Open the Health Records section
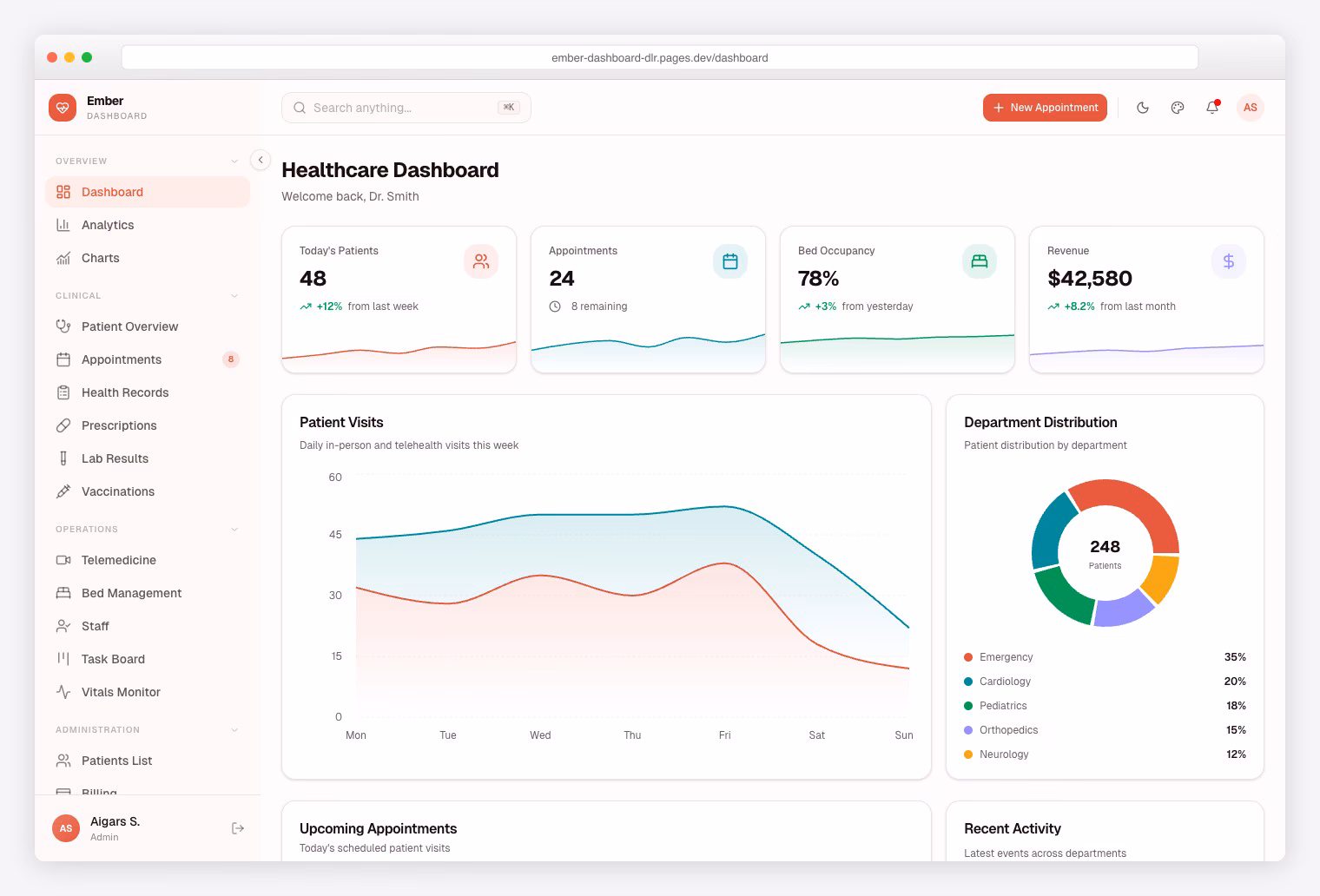 coord(124,392)
